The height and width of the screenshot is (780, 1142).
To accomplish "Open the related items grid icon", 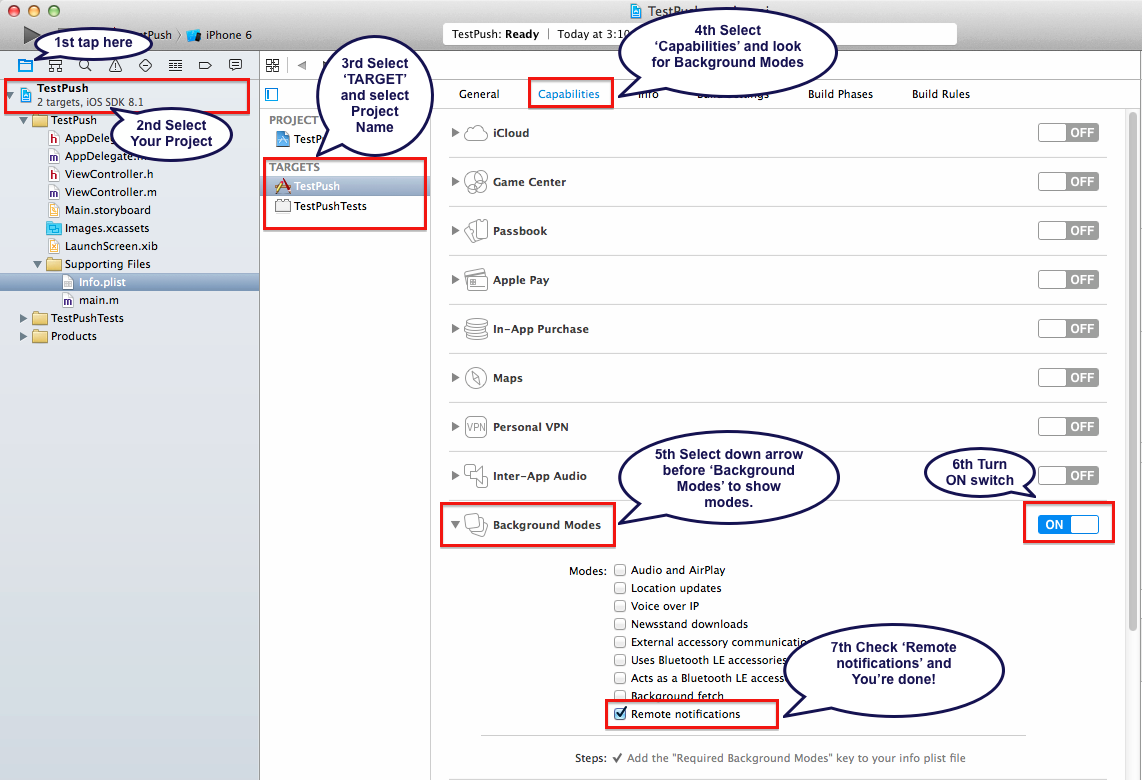I will pos(272,66).
